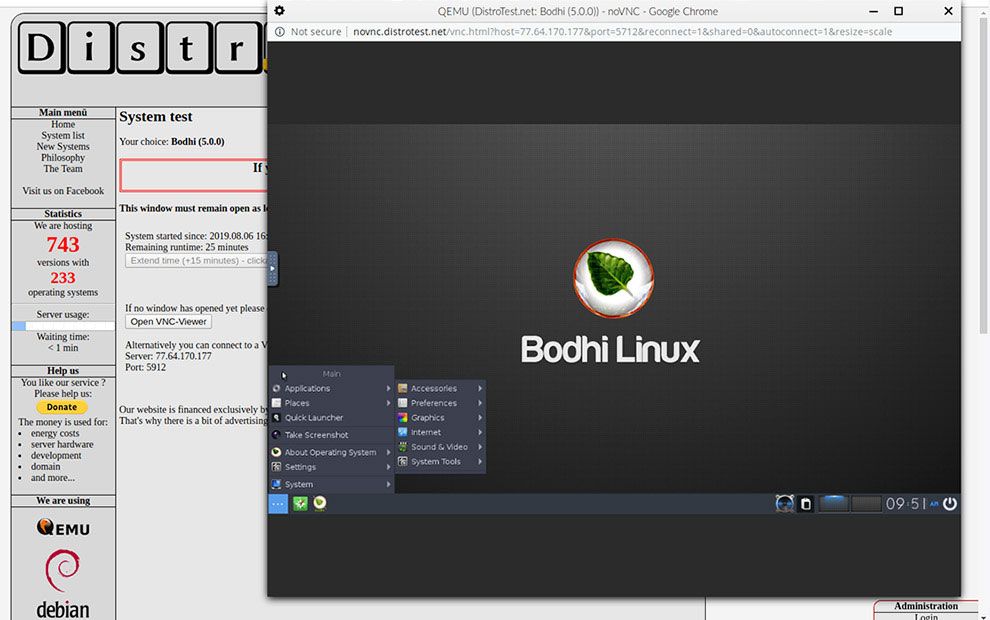This screenshot has width=990, height=620.
Task: Expand the Graphics submenu
Action: (x=441, y=417)
